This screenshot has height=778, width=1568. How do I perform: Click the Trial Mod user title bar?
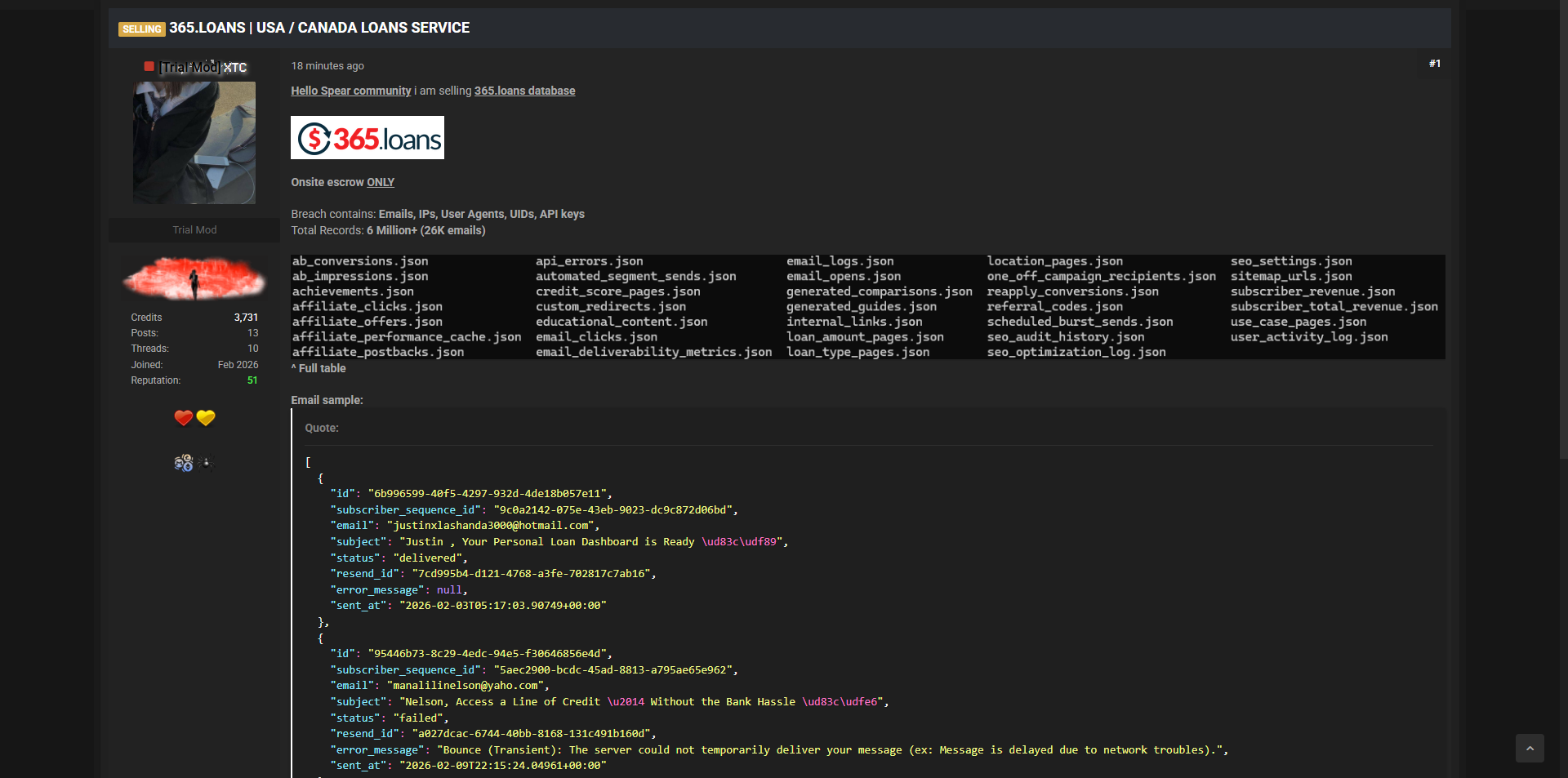click(x=194, y=230)
